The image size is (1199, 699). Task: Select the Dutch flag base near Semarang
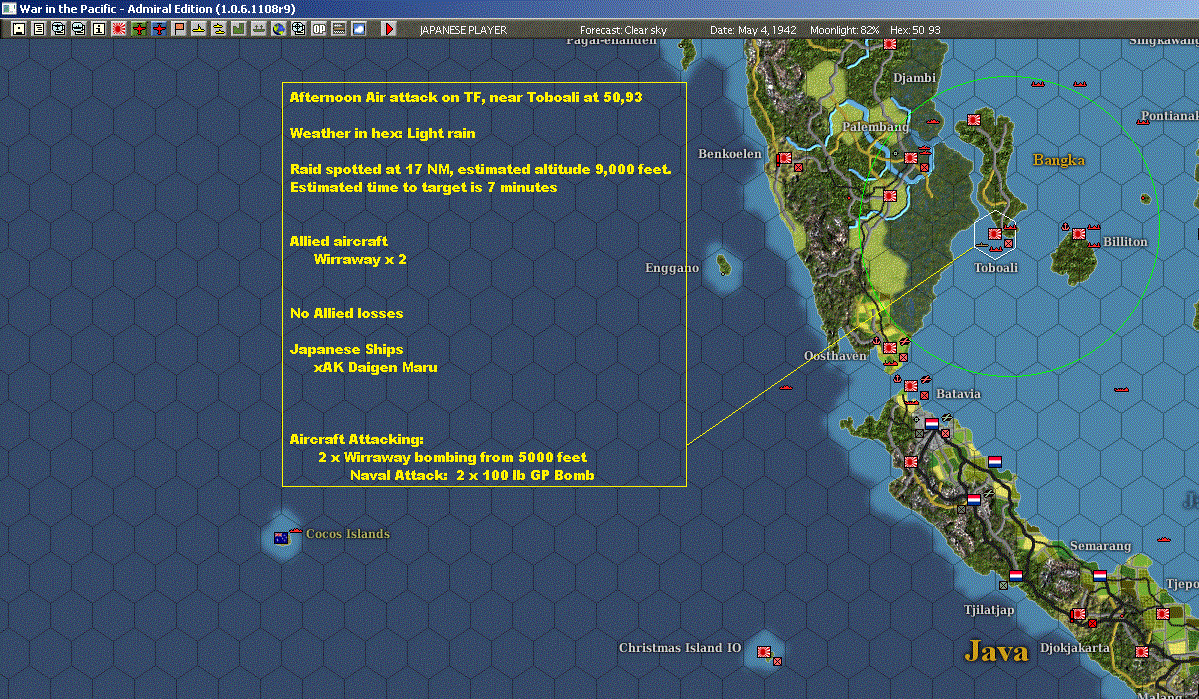[x=1100, y=576]
